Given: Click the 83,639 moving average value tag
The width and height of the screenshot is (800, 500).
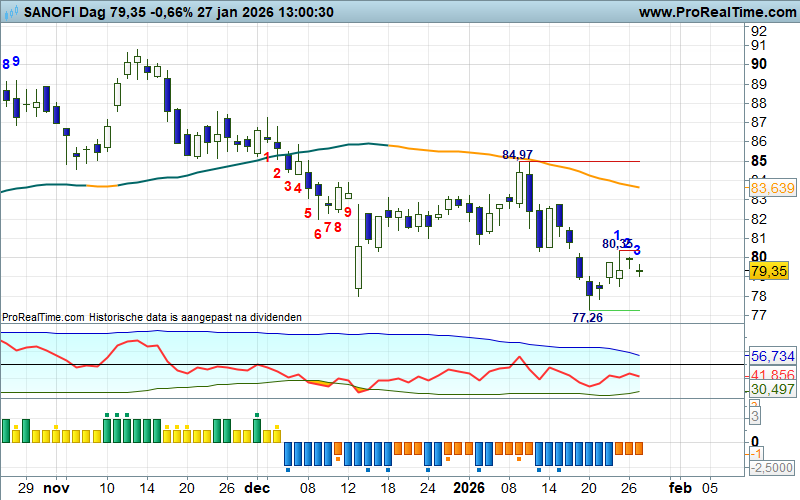Looking at the screenshot, I should point(771,188).
